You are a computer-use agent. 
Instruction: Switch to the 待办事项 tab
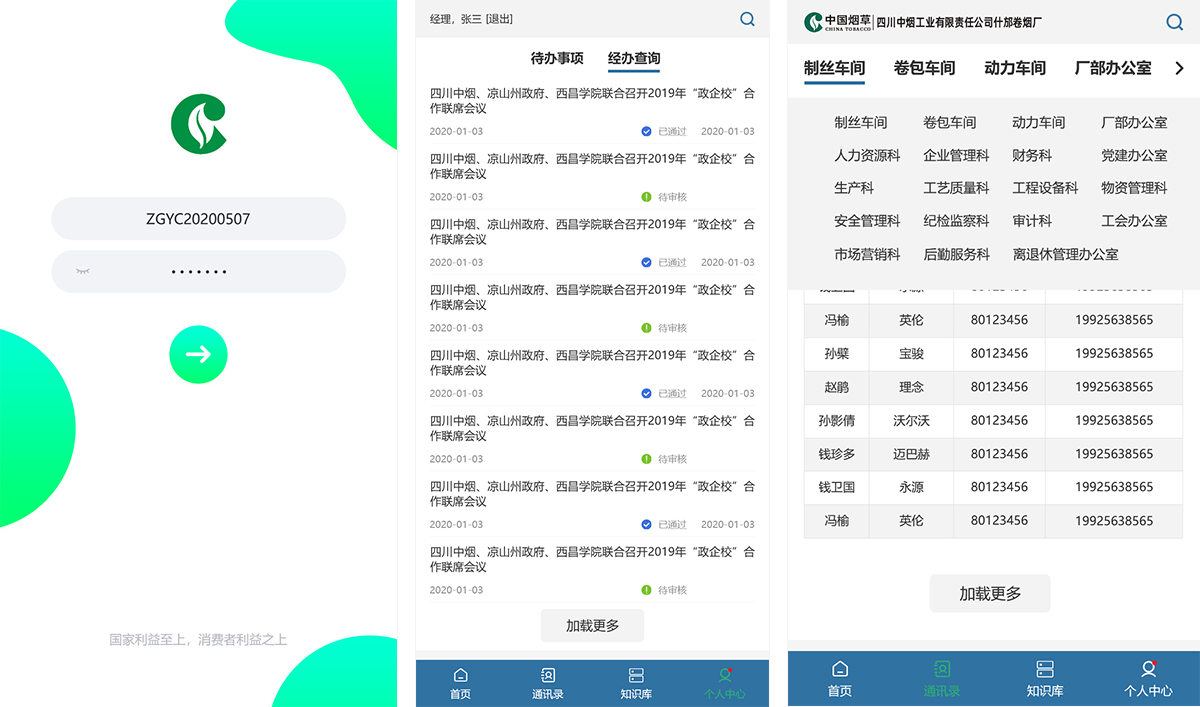point(557,58)
